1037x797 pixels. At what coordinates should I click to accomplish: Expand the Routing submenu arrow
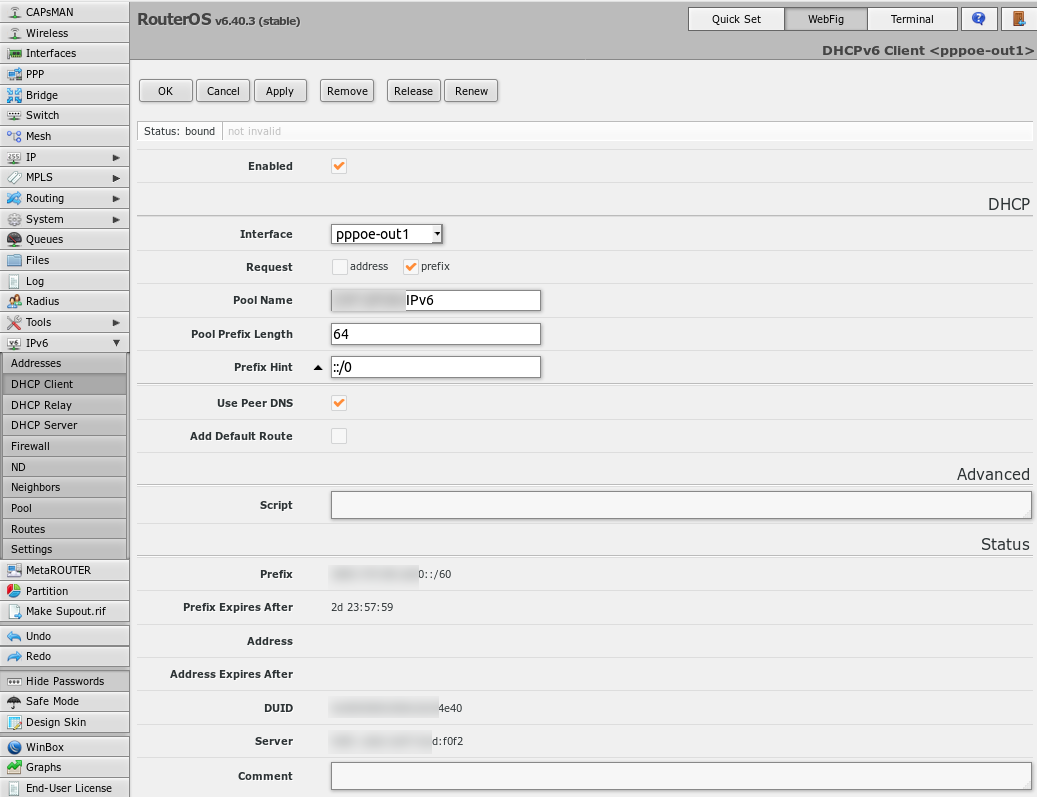pyautogui.click(x=116, y=198)
